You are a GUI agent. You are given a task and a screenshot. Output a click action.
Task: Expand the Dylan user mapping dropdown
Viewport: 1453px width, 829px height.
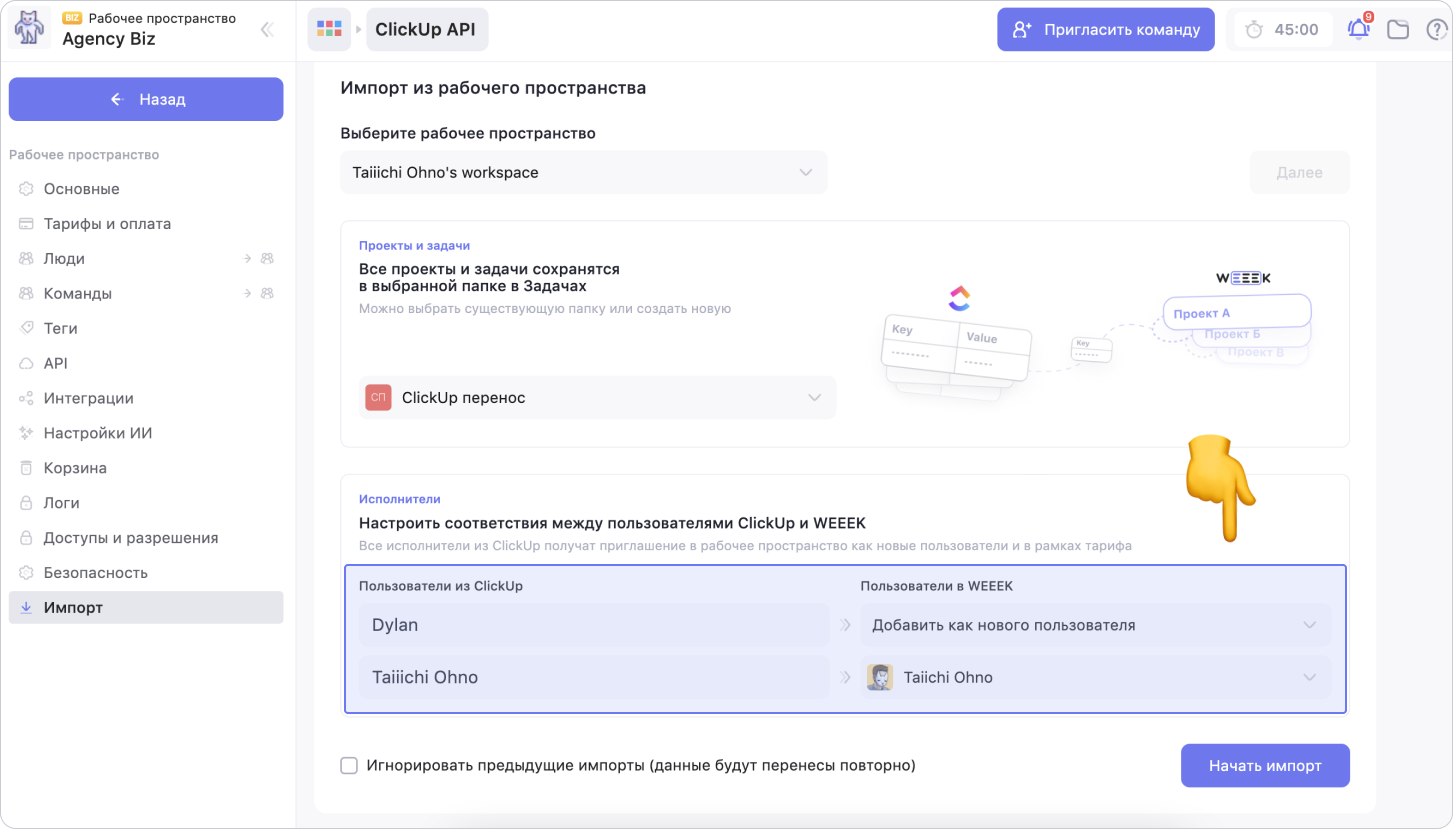[x=1095, y=625]
